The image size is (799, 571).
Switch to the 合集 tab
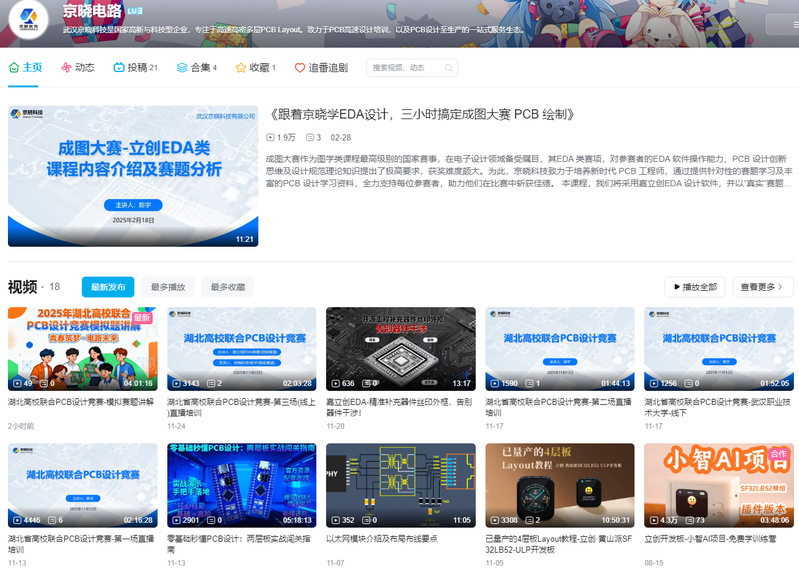coord(198,68)
